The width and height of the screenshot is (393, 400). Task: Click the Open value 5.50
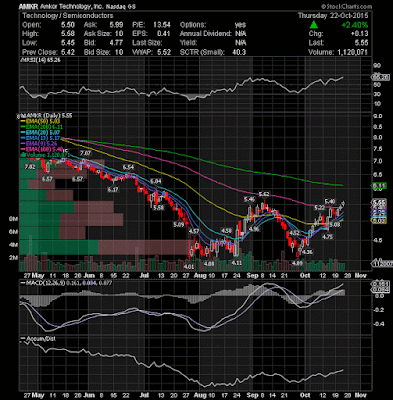[x=68, y=25]
